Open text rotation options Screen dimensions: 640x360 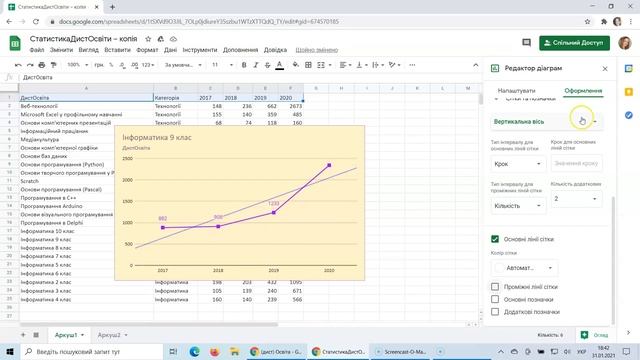pos(394,65)
